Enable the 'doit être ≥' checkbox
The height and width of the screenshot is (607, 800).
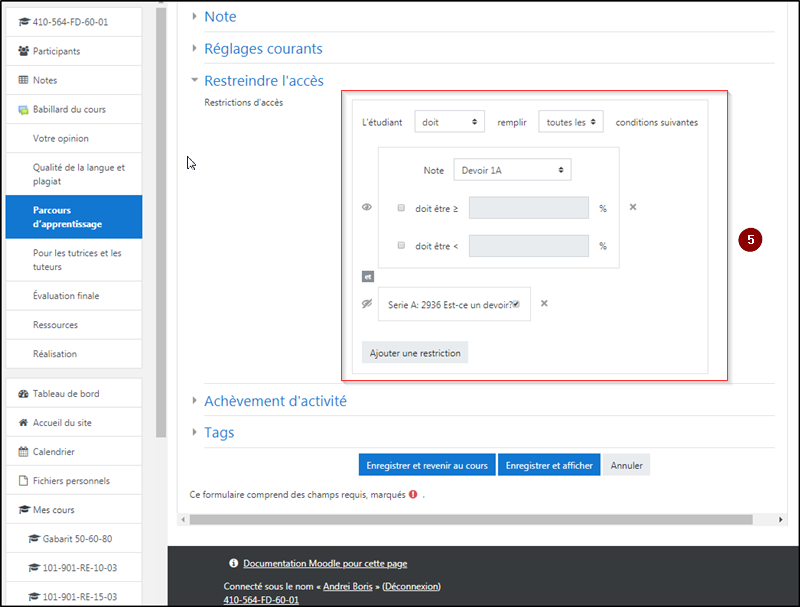pos(401,208)
